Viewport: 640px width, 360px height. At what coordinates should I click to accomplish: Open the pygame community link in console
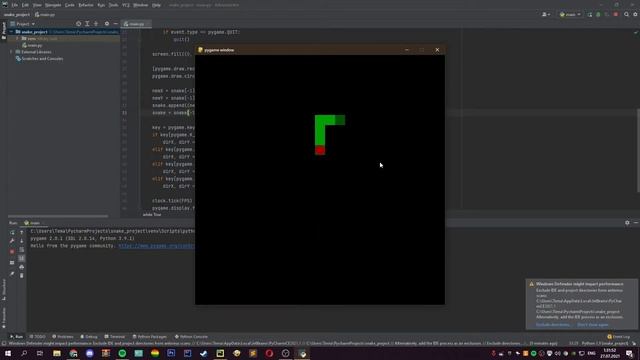tap(156, 246)
